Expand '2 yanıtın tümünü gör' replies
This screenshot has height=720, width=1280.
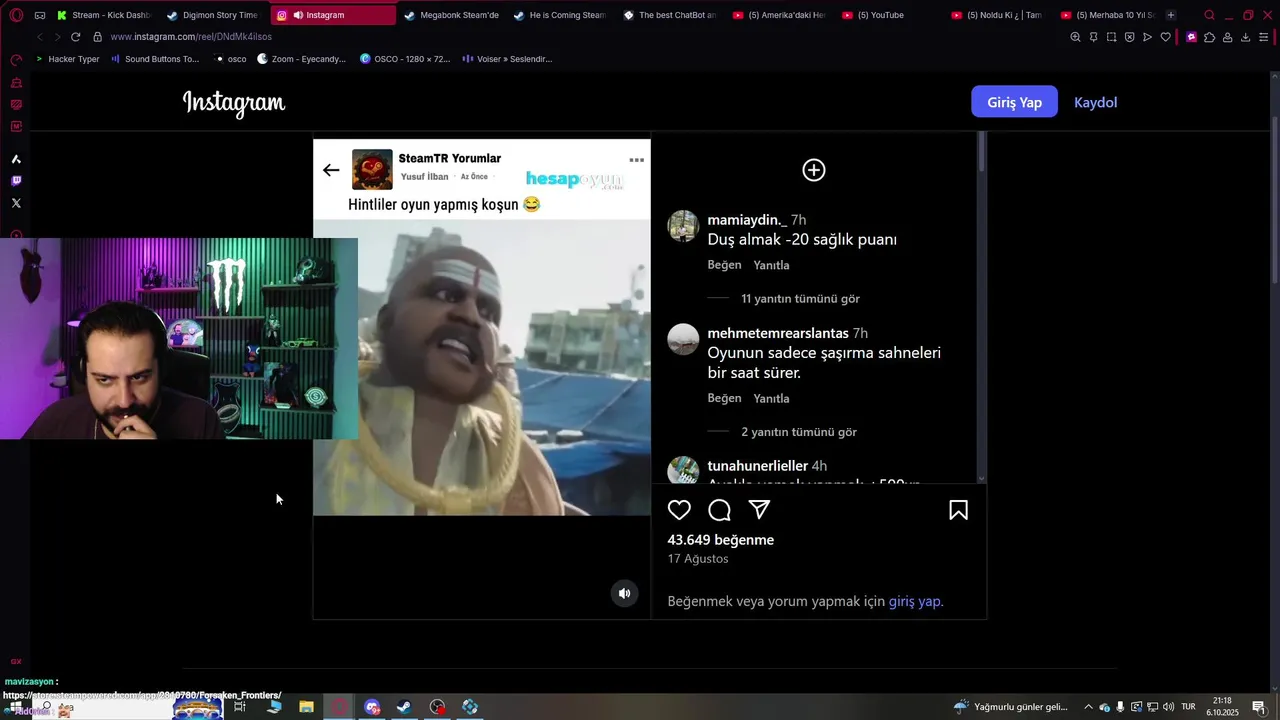[799, 432]
